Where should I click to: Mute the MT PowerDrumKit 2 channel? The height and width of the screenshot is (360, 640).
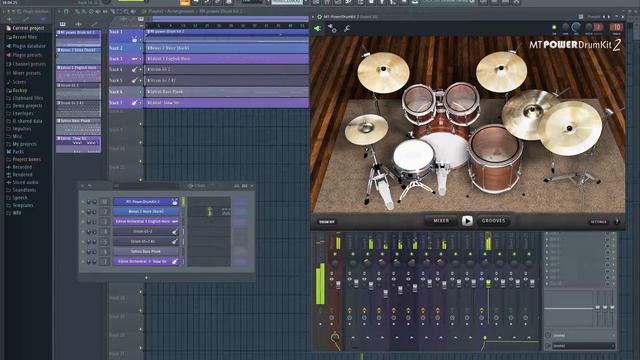(x=83, y=202)
